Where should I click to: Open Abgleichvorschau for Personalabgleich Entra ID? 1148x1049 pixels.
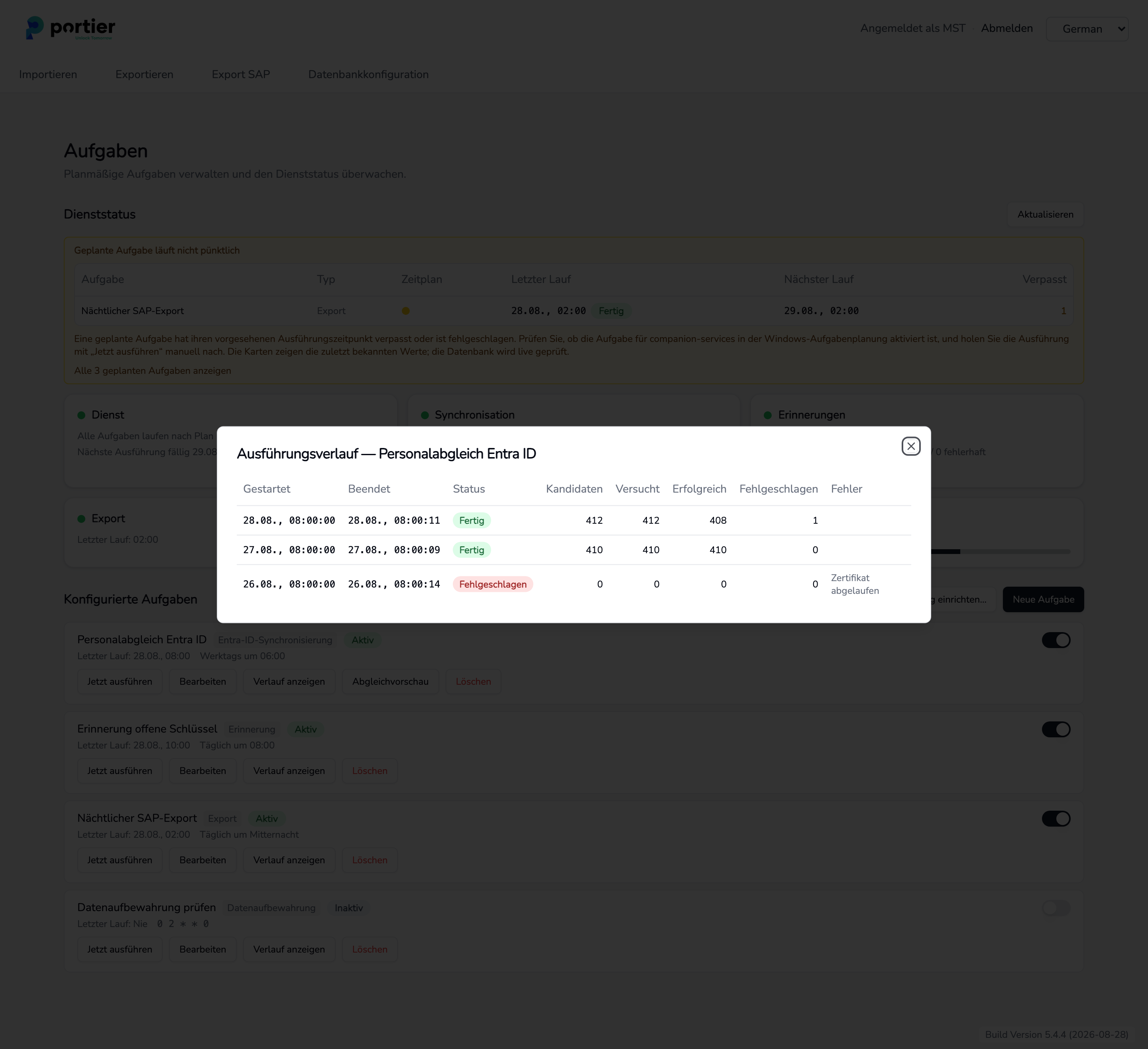(x=391, y=682)
